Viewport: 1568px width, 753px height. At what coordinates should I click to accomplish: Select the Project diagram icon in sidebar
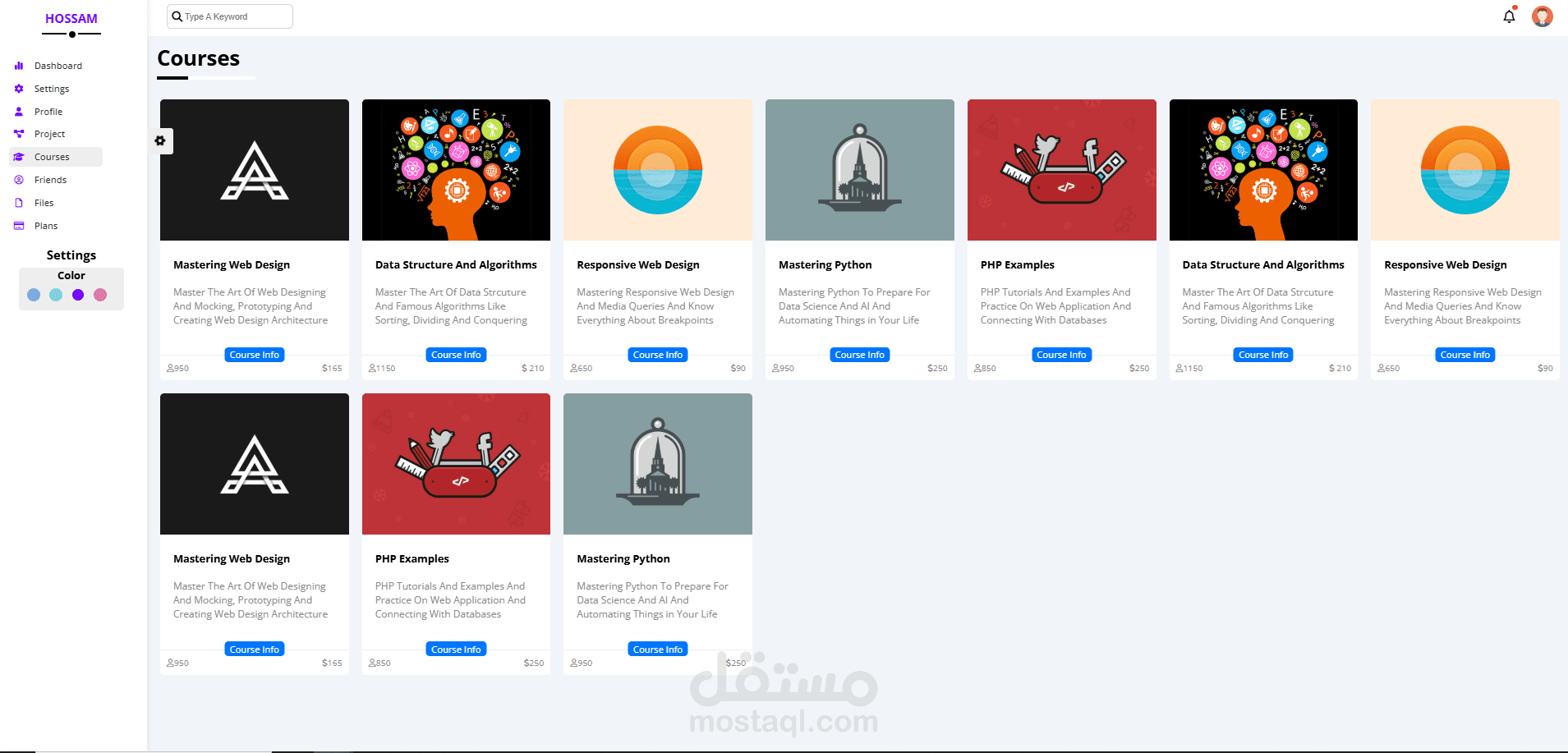pyautogui.click(x=19, y=134)
